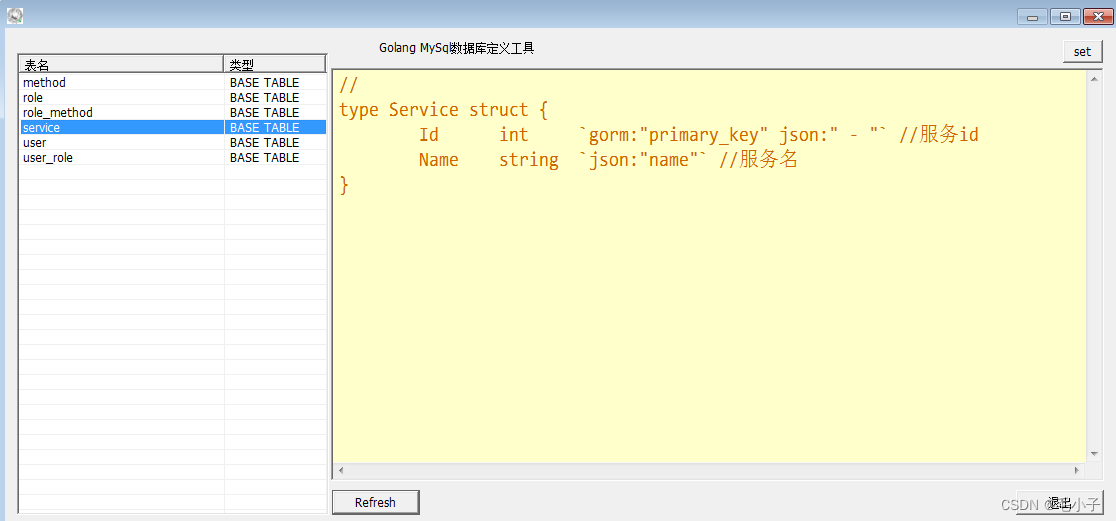Click scroll right arrow under code pane

[1076, 470]
